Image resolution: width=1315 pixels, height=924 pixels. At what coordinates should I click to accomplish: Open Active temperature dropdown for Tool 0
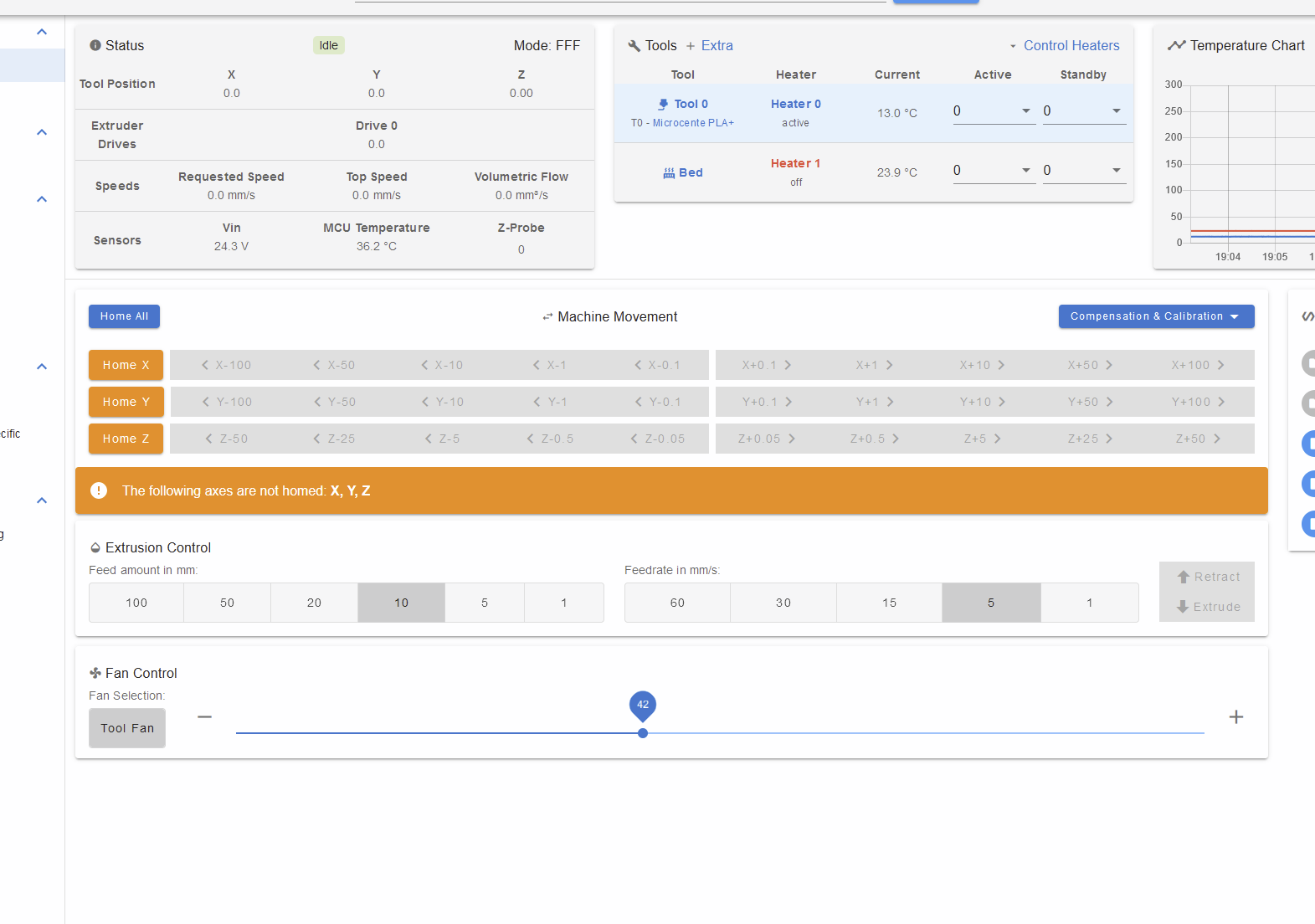pos(1026,110)
